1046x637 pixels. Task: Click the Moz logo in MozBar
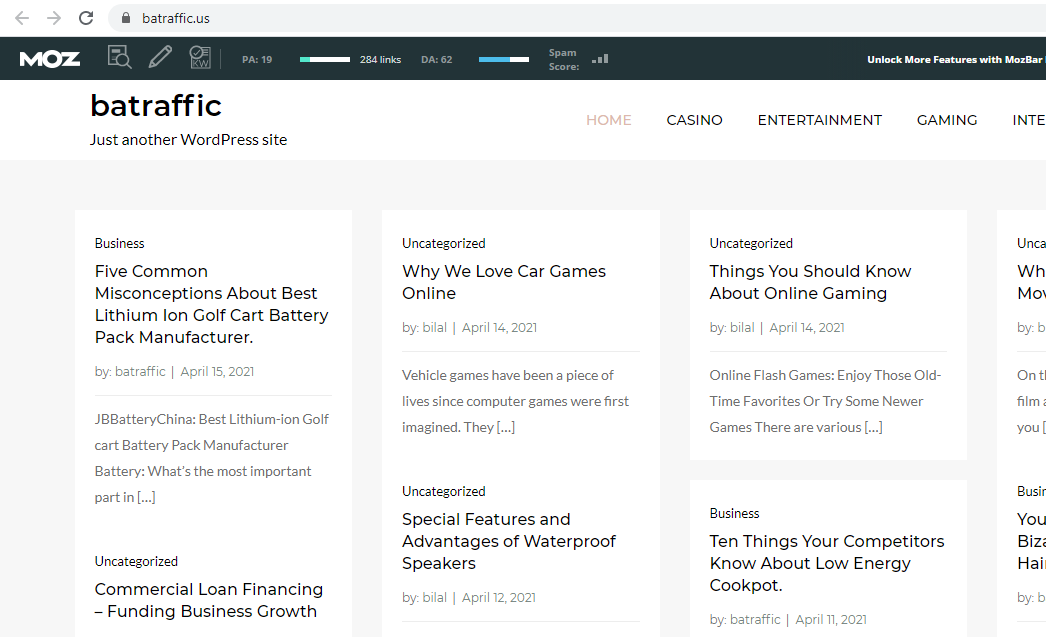[x=50, y=59]
